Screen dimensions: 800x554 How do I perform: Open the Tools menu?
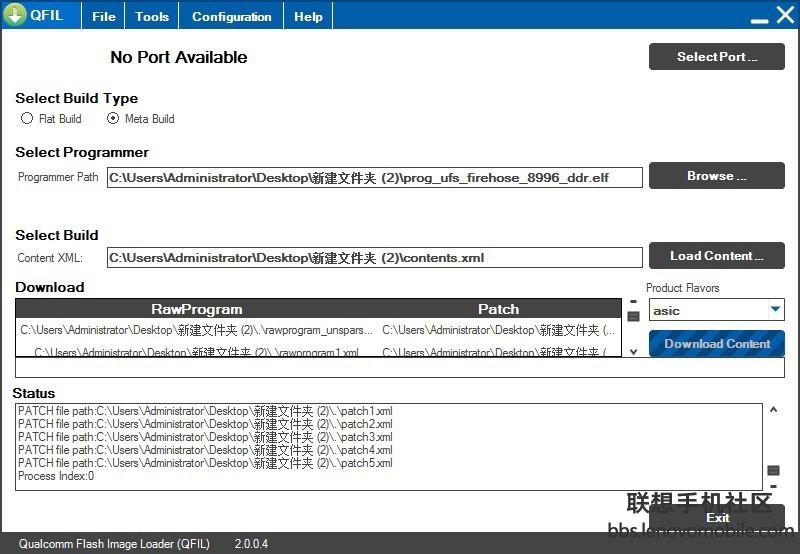152,16
